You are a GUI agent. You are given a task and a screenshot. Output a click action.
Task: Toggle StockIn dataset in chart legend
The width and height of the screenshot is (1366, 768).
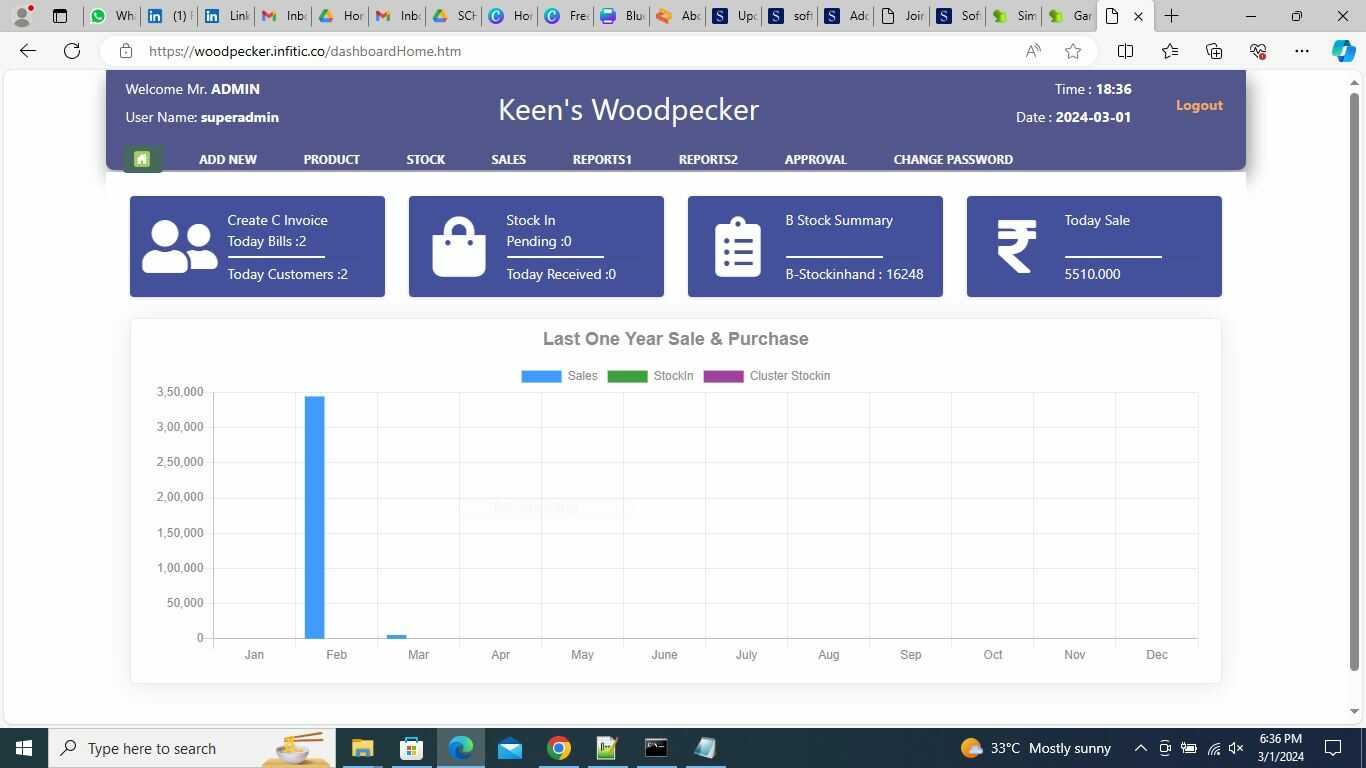pos(650,376)
